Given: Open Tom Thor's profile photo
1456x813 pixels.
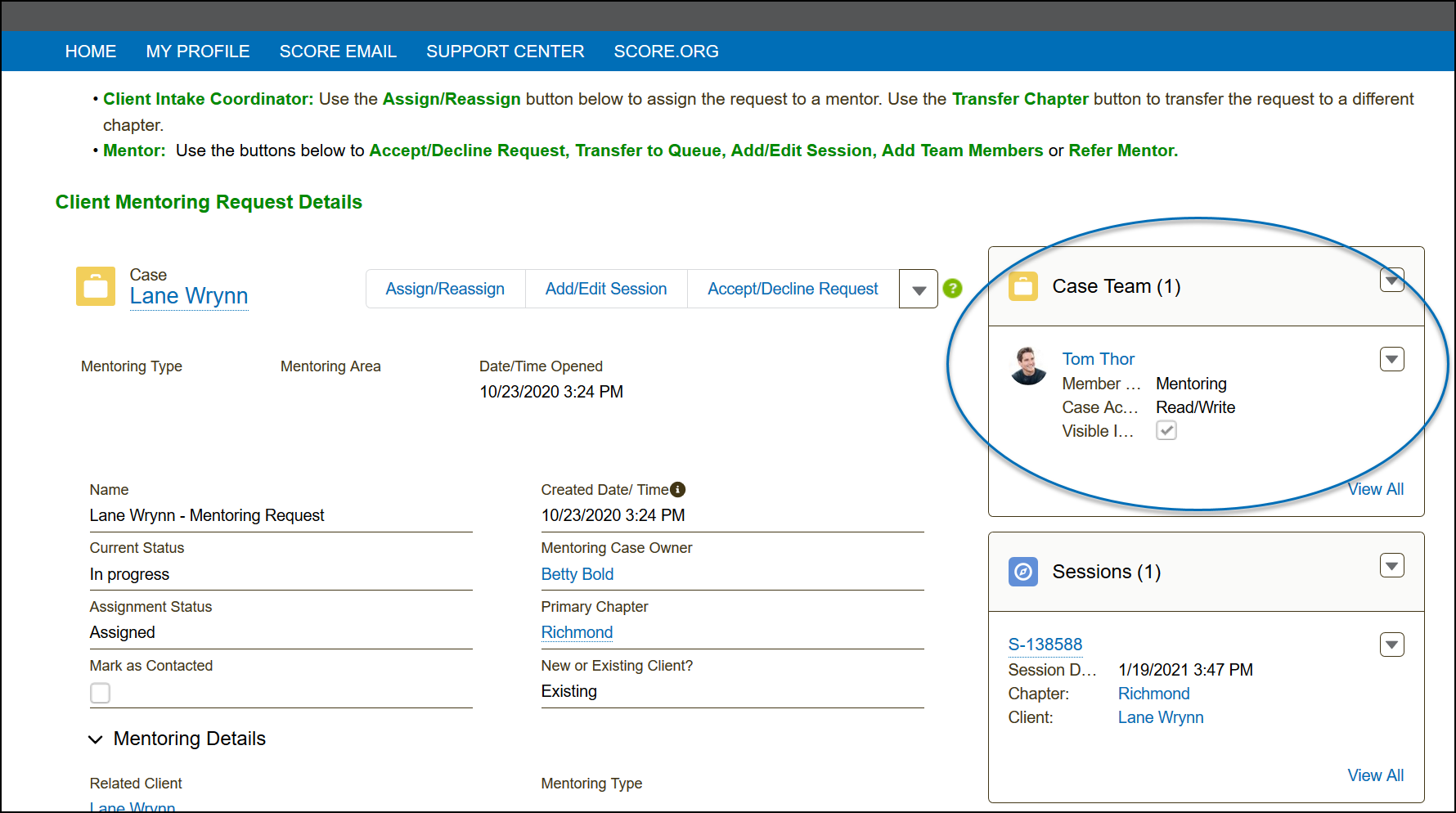Looking at the screenshot, I should pos(1028,365).
